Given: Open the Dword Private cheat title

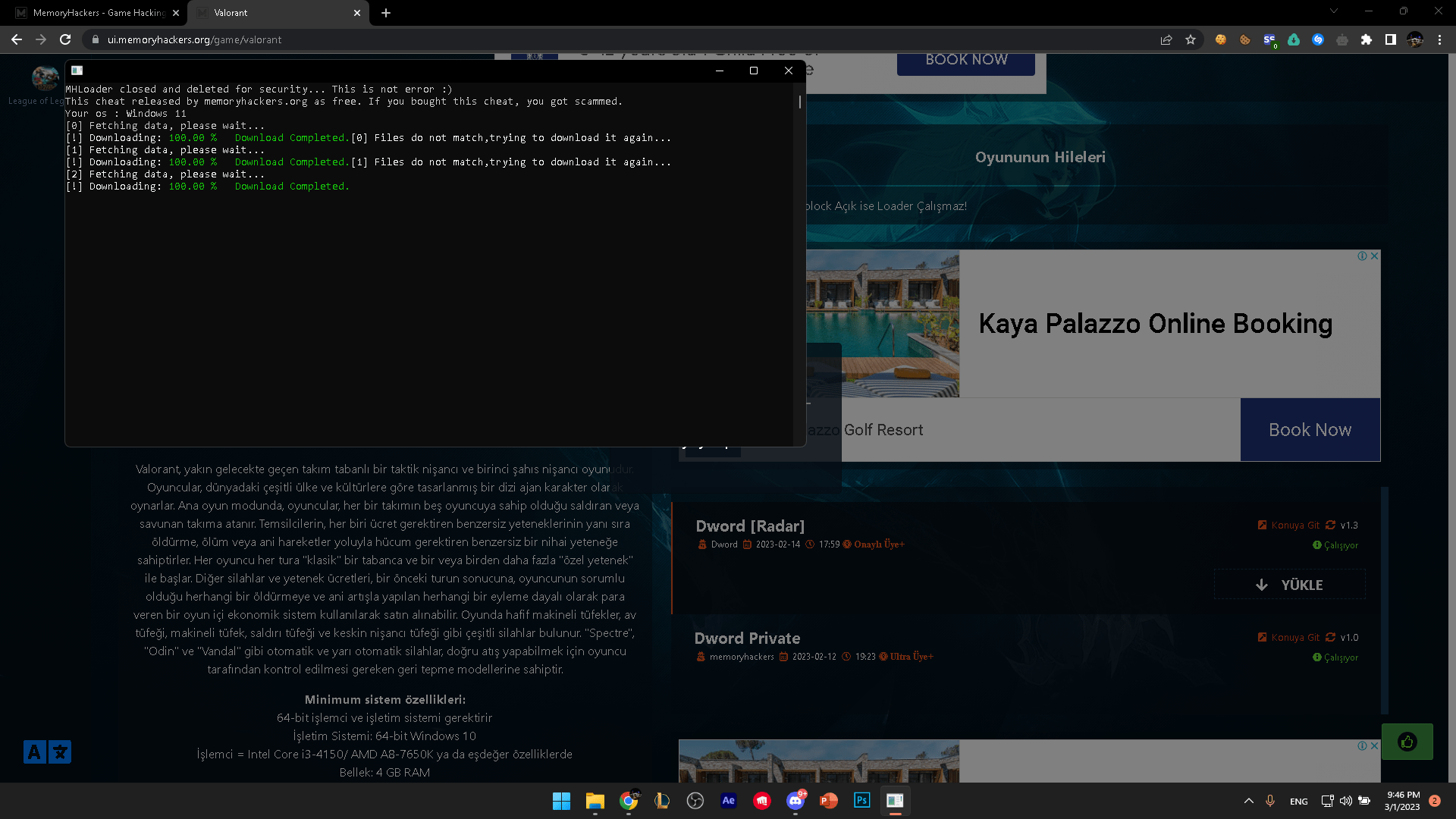Looking at the screenshot, I should [747, 639].
